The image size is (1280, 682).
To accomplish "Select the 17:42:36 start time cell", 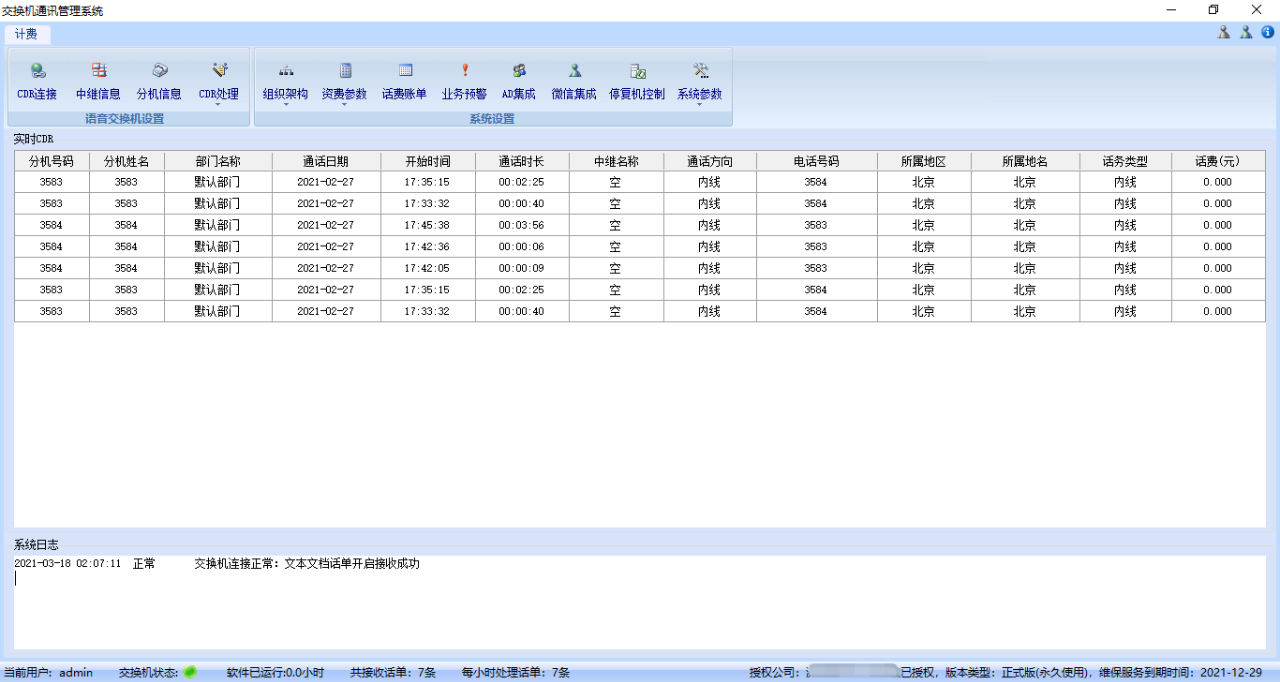I will click(x=427, y=247).
